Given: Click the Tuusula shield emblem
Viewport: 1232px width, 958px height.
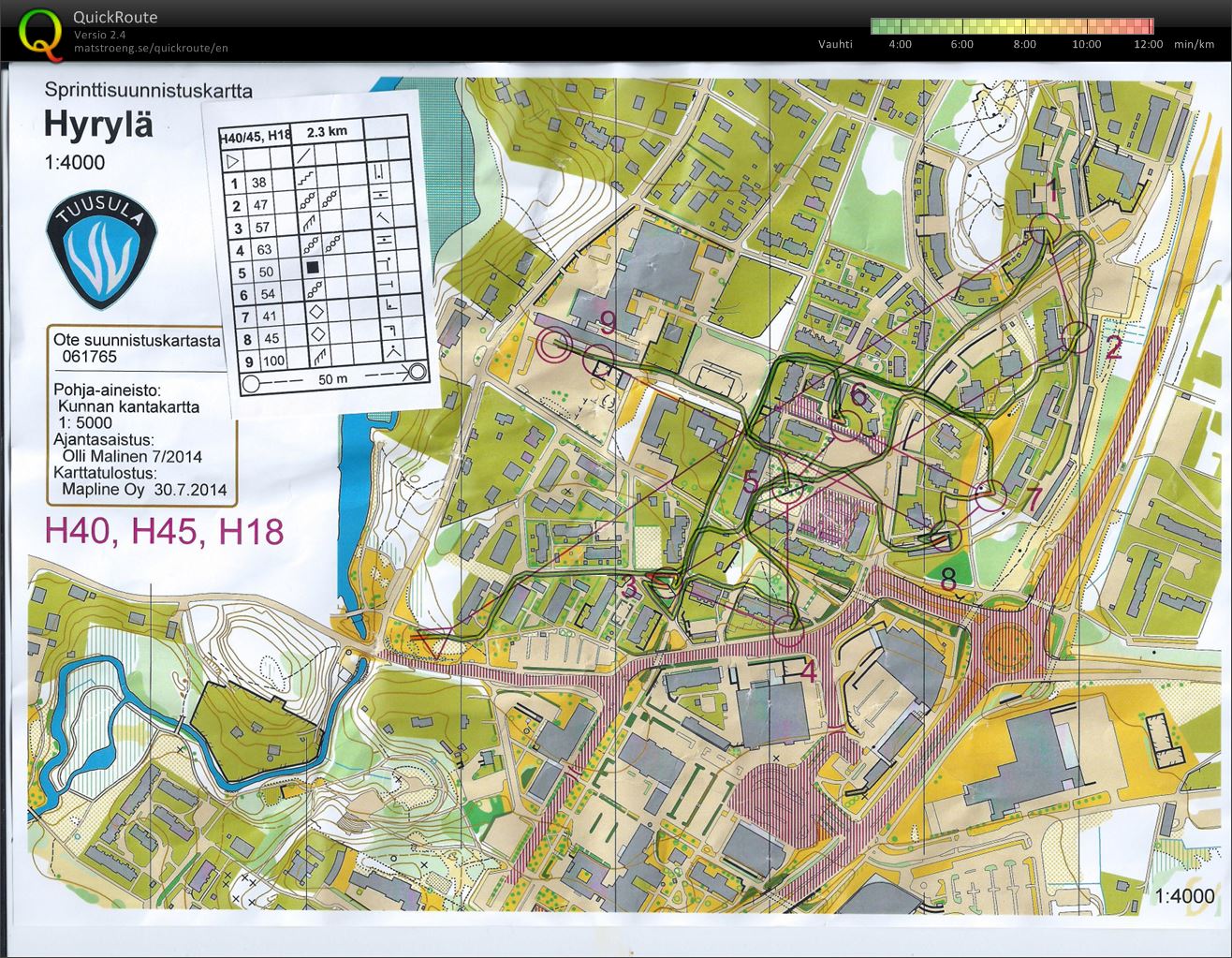Looking at the screenshot, I should pos(103,251).
